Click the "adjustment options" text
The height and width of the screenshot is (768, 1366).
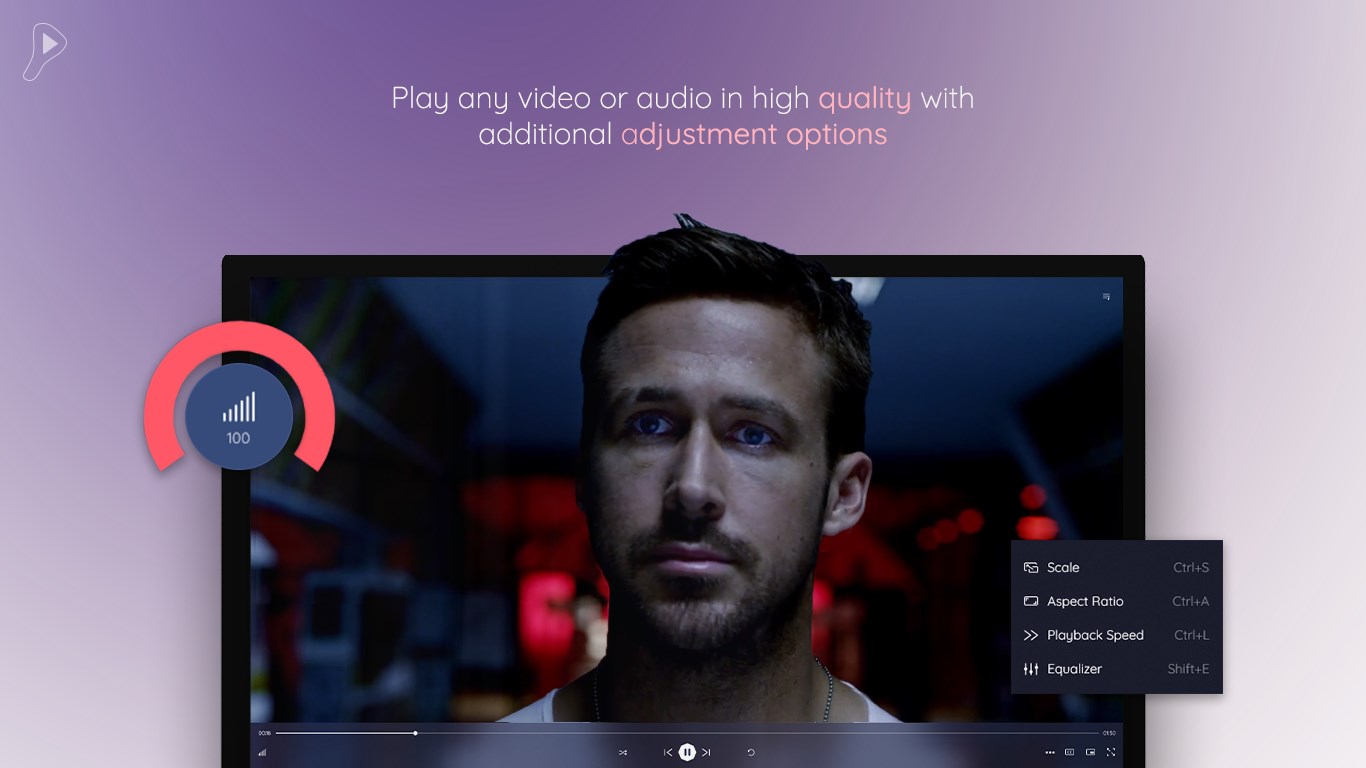click(x=754, y=134)
